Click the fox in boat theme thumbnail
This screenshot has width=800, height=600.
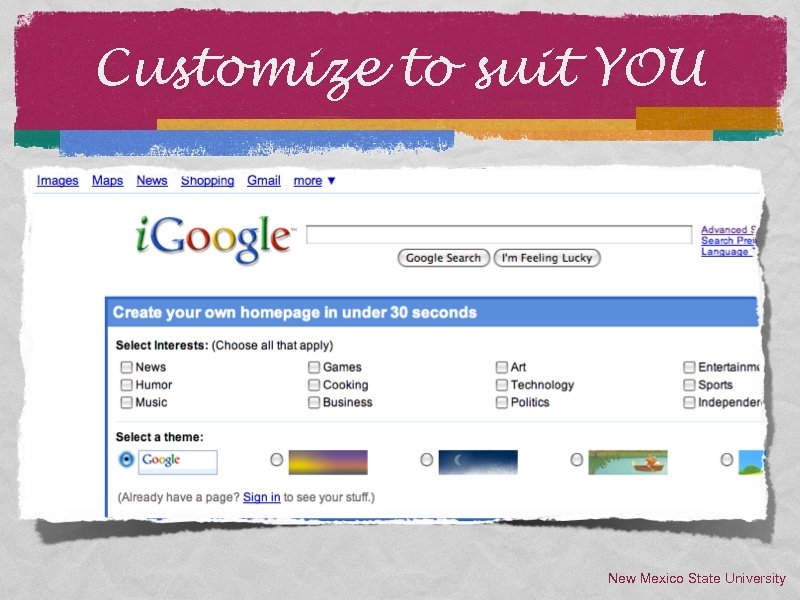click(x=628, y=462)
